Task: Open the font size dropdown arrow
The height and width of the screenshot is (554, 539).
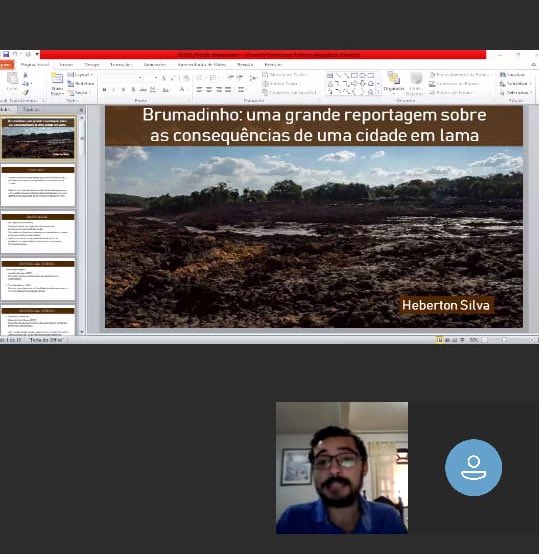Action: click(x=156, y=77)
